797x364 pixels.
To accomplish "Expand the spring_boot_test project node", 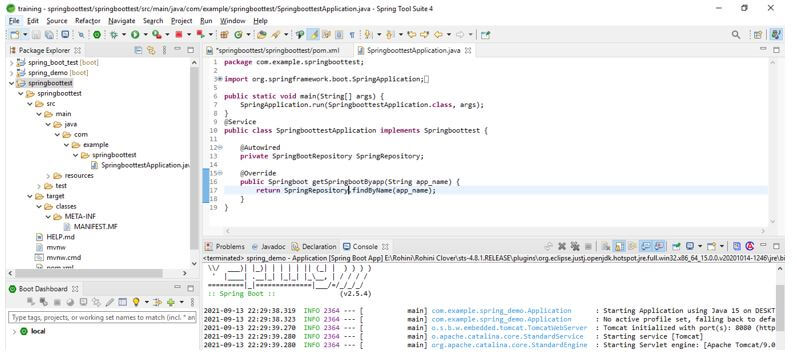I will (x=11, y=63).
